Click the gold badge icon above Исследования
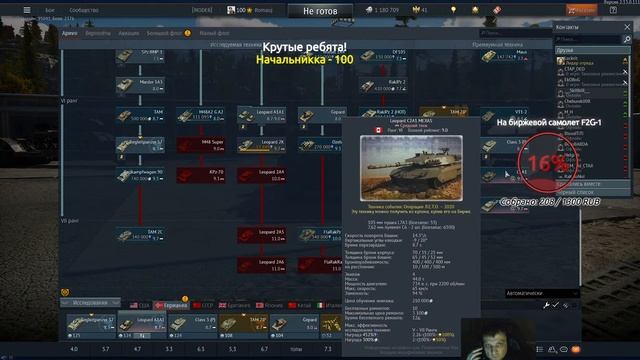The image size is (640, 360). (64, 292)
